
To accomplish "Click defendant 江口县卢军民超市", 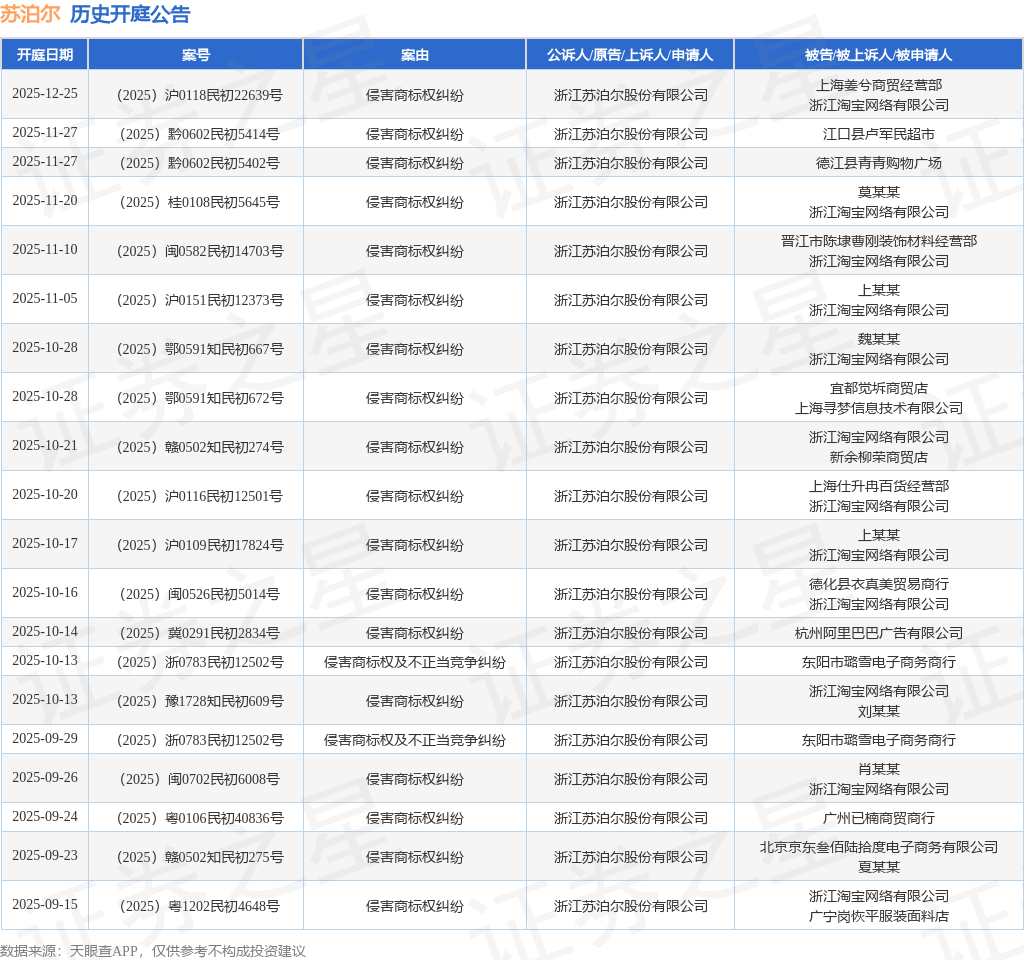I will tap(879, 134).
